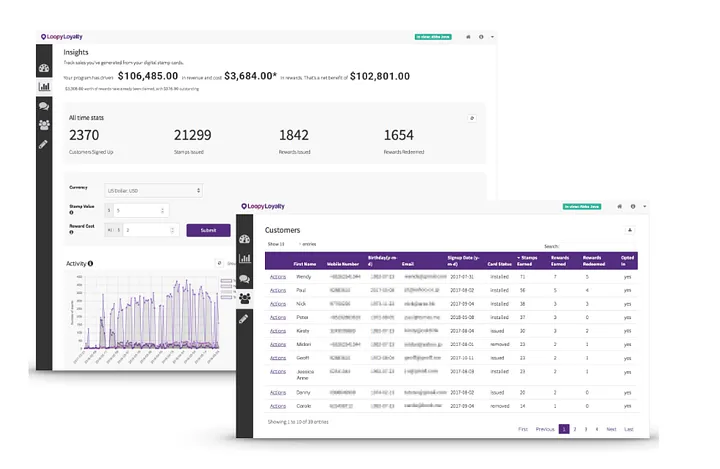Open customers people icon in Insights window sidebar

coord(44,125)
